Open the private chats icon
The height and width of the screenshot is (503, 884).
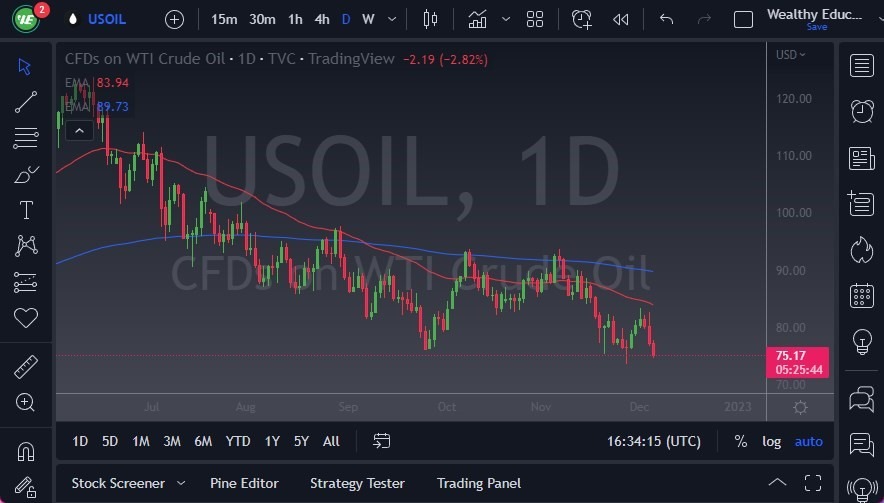pos(861,444)
